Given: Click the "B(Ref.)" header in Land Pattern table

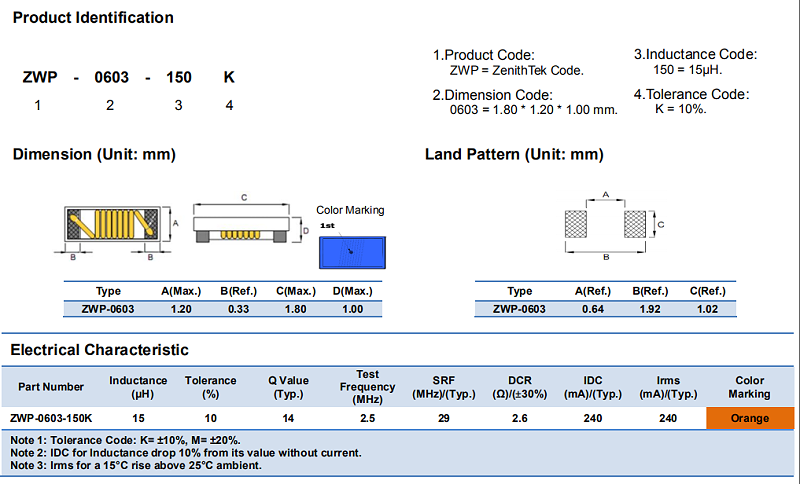Looking at the screenshot, I should pos(651,292).
